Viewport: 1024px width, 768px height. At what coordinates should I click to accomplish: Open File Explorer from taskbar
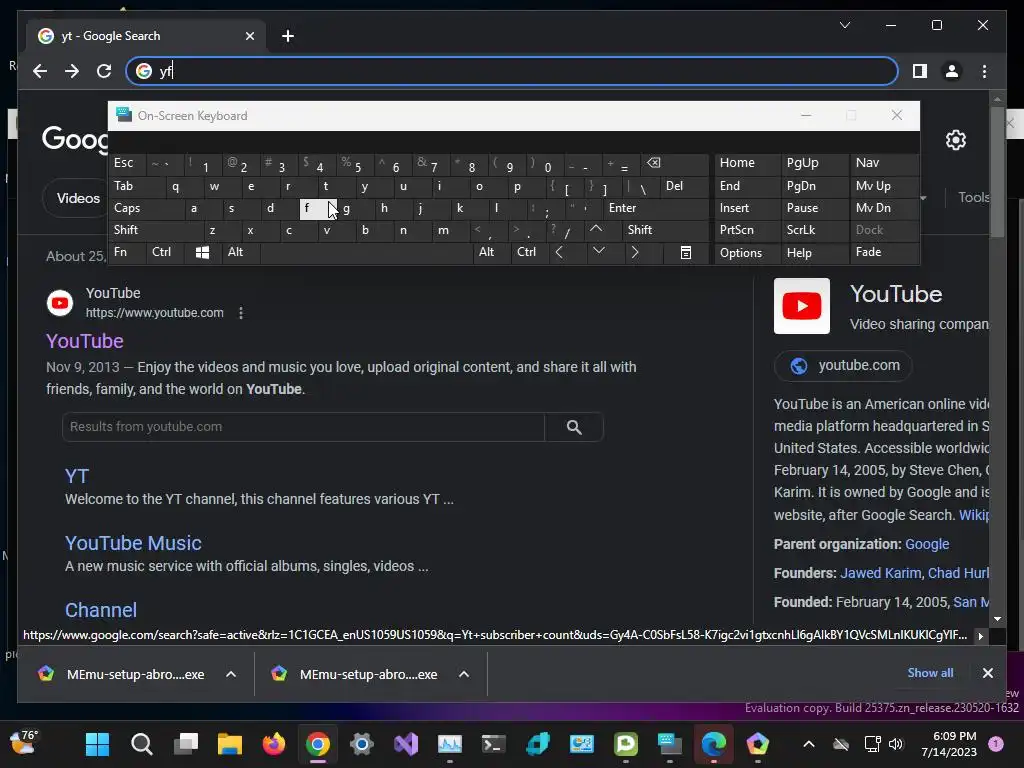(229, 744)
